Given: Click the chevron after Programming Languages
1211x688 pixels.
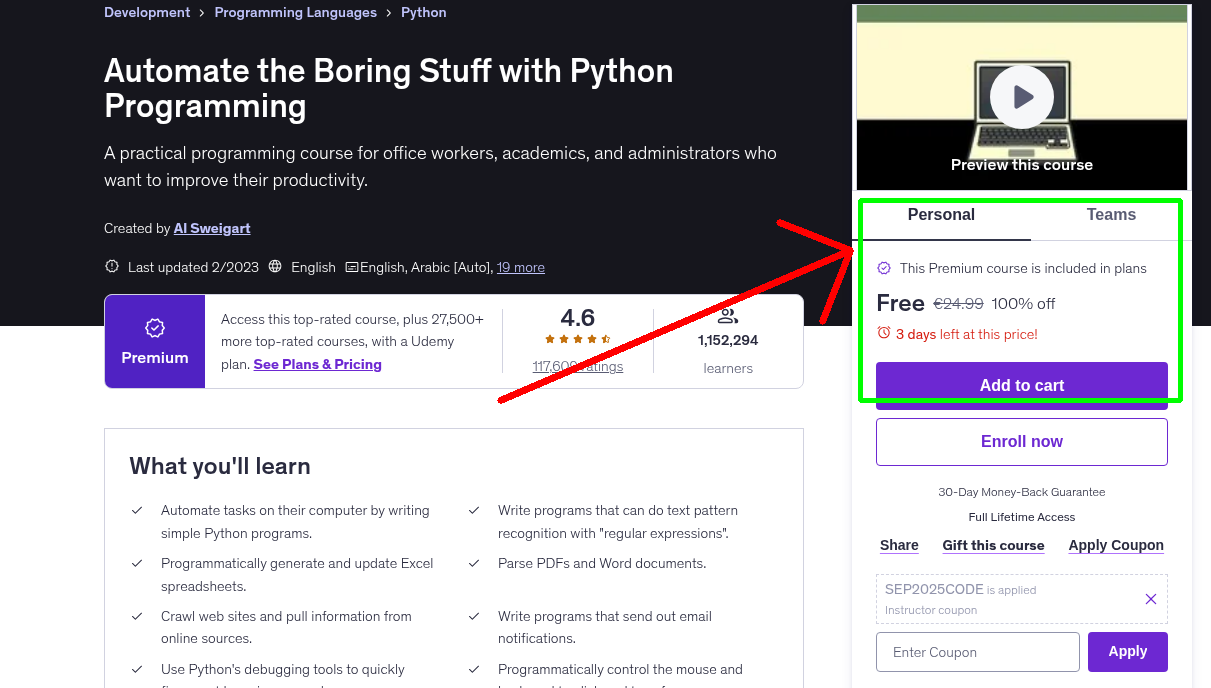Looking at the screenshot, I should tap(389, 13).
